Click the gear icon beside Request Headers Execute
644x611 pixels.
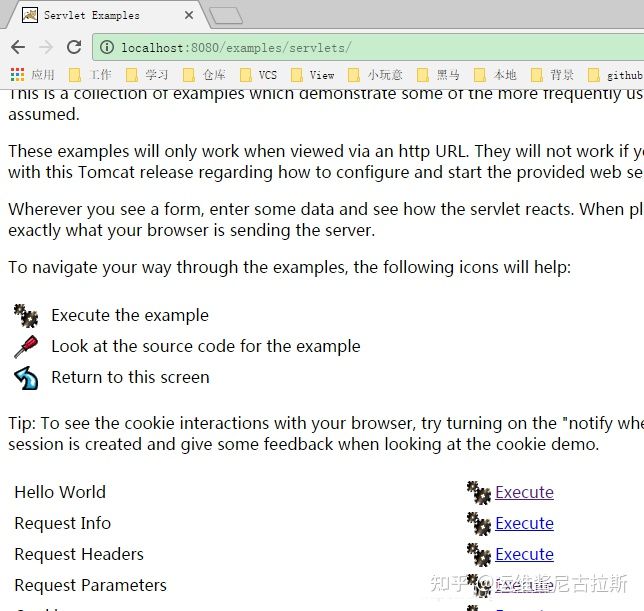(x=478, y=554)
